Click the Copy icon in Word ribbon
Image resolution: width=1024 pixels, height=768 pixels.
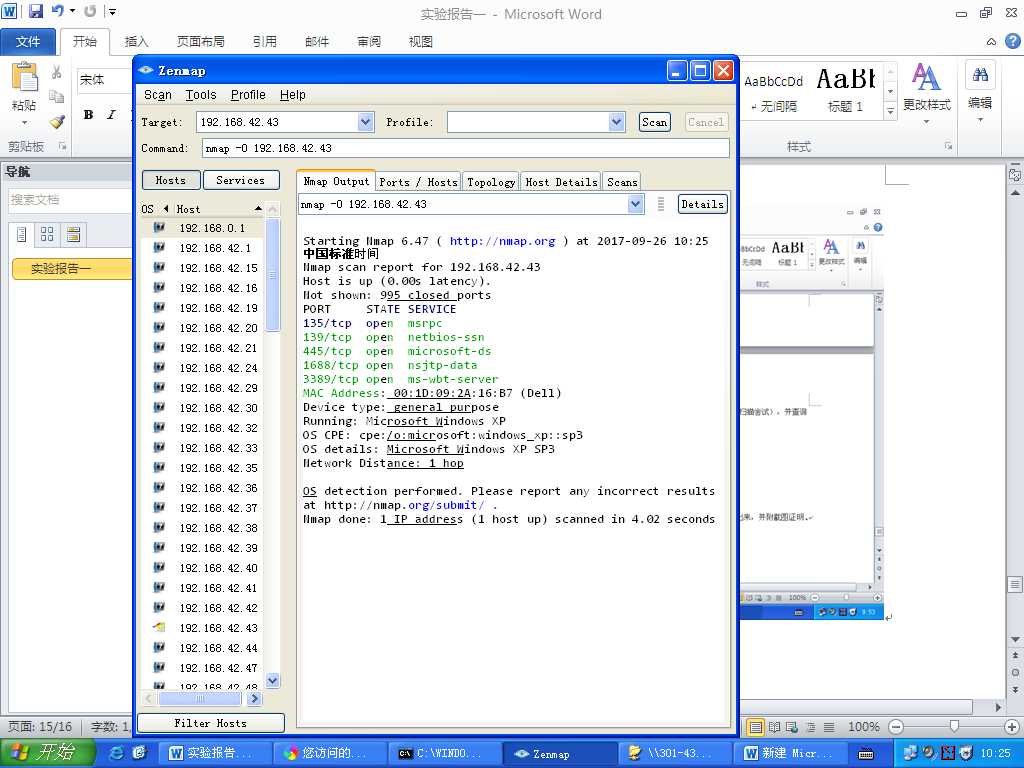coord(57,97)
